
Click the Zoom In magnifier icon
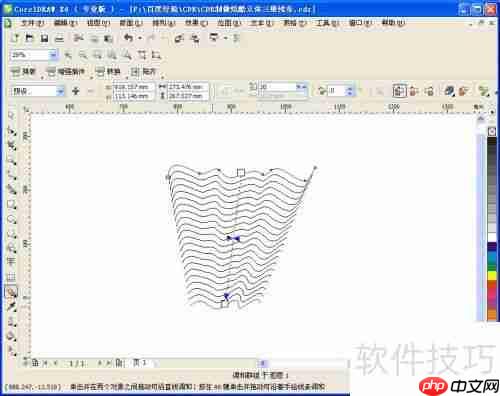click(x=68, y=55)
